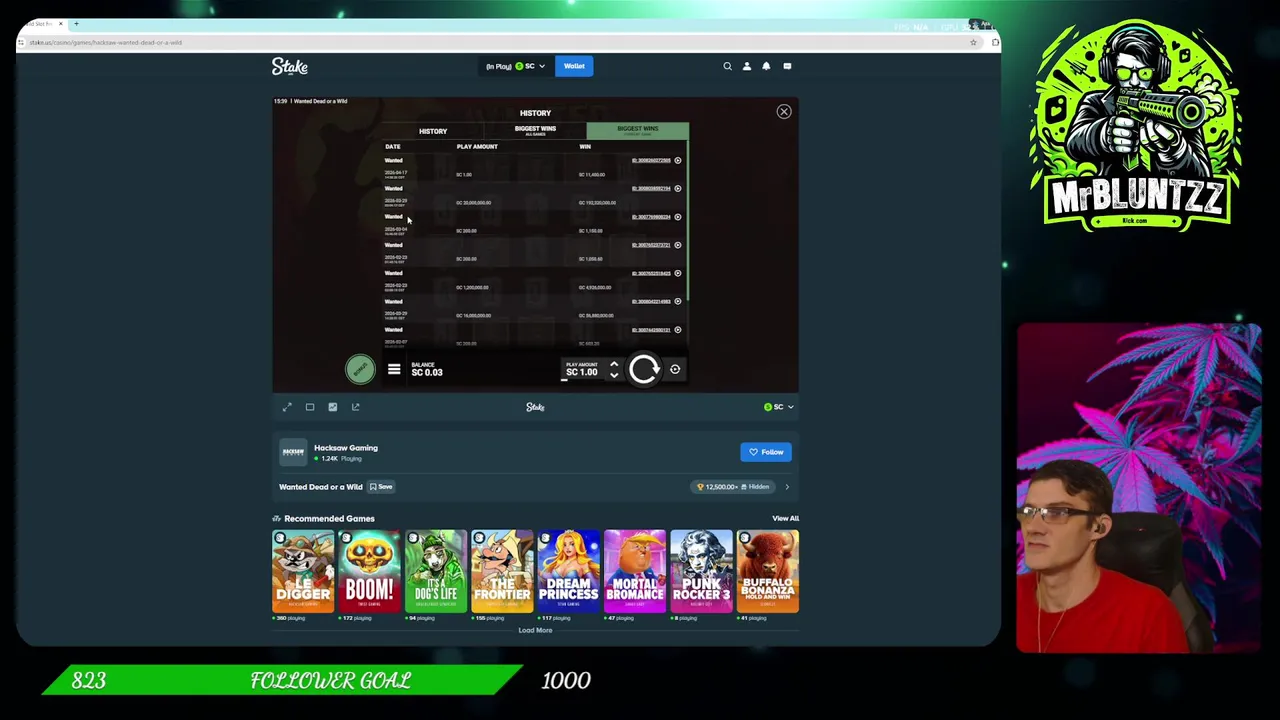This screenshot has height=720, width=1280.
Task: Click Load More games
Action: [x=535, y=630]
